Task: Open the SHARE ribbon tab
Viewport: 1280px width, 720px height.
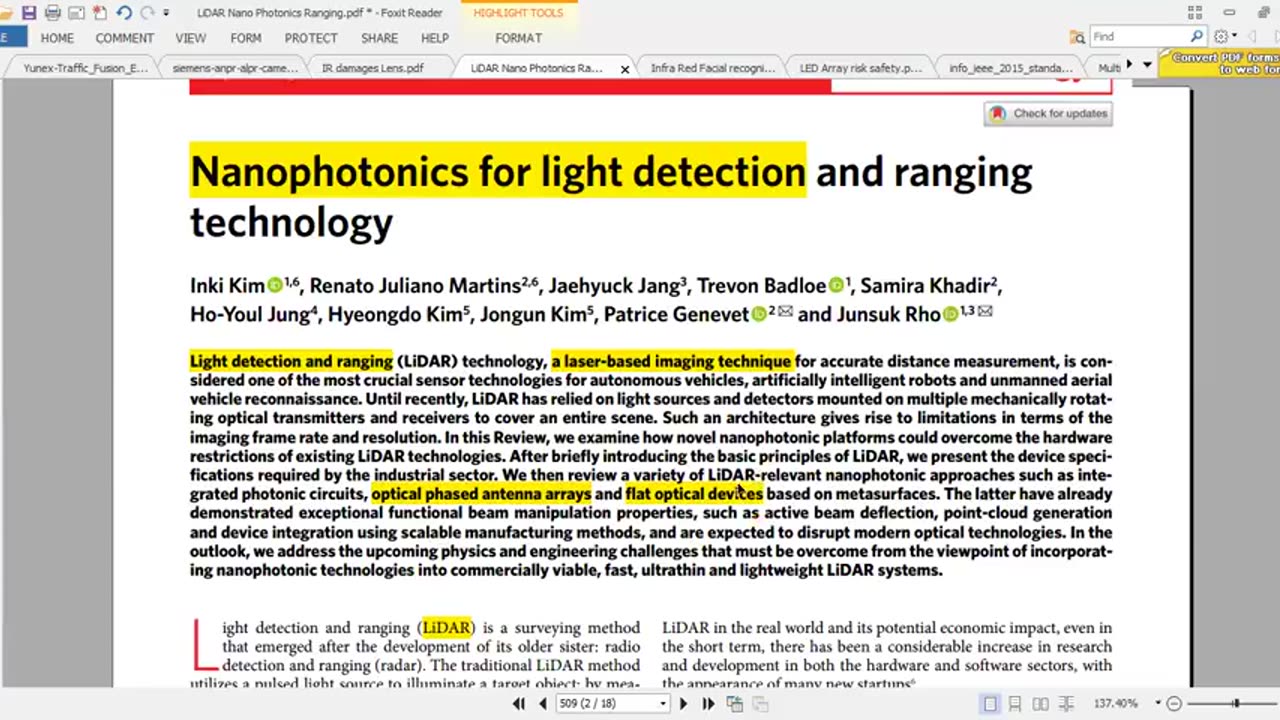Action: 380,38
